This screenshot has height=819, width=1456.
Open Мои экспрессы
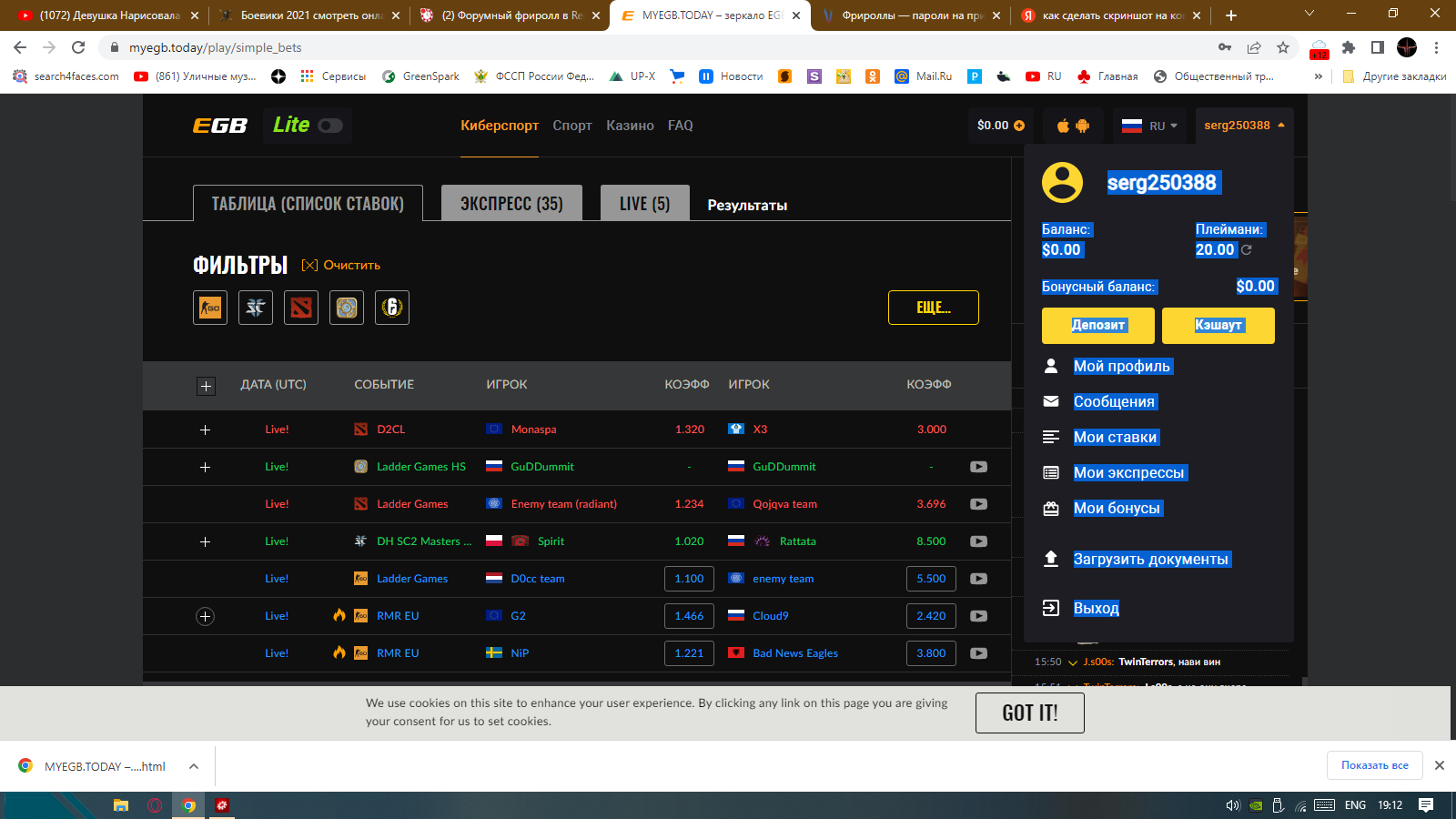(x=1129, y=472)
